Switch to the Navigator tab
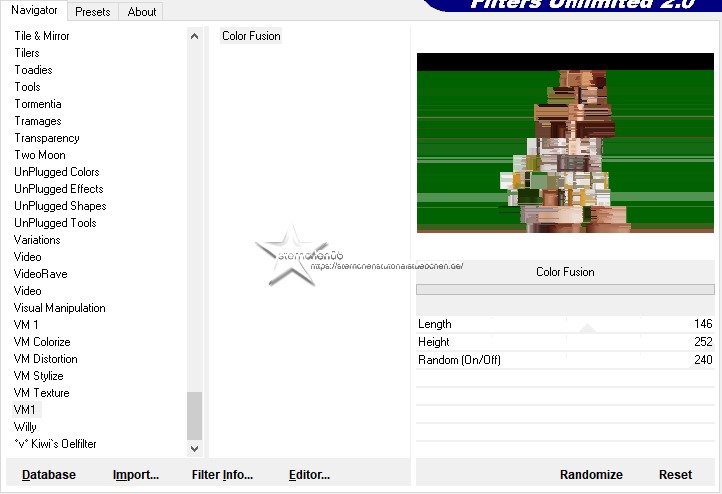Screen dimensions: 722x494 [35, 10]
